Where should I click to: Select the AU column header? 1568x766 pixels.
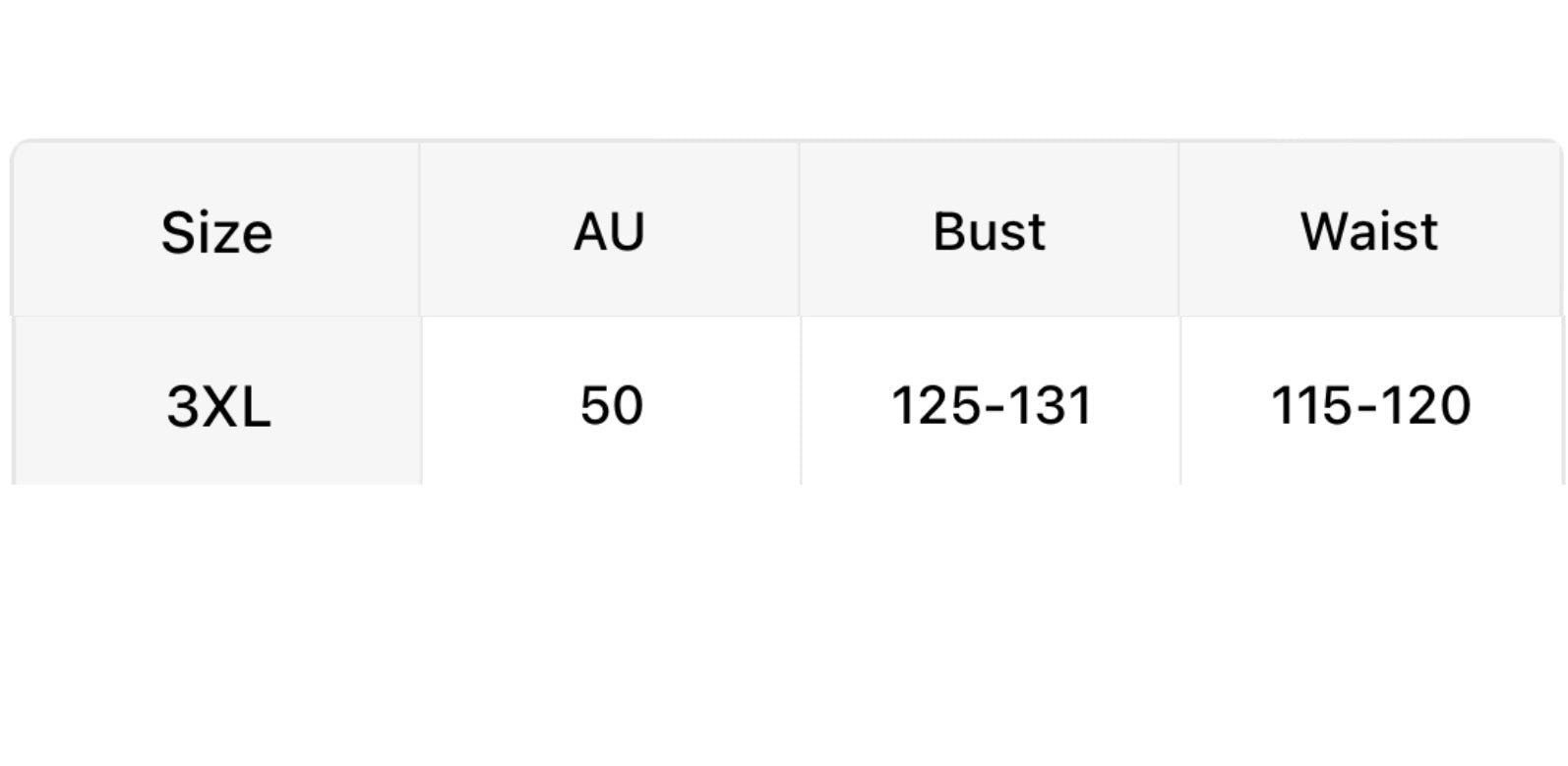point(610,232)
